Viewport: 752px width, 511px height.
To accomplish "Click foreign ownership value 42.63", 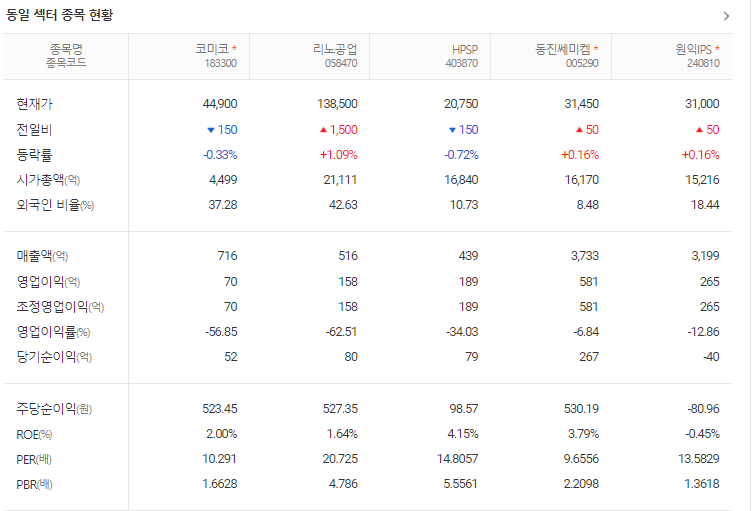I will [x=343, y=205].
